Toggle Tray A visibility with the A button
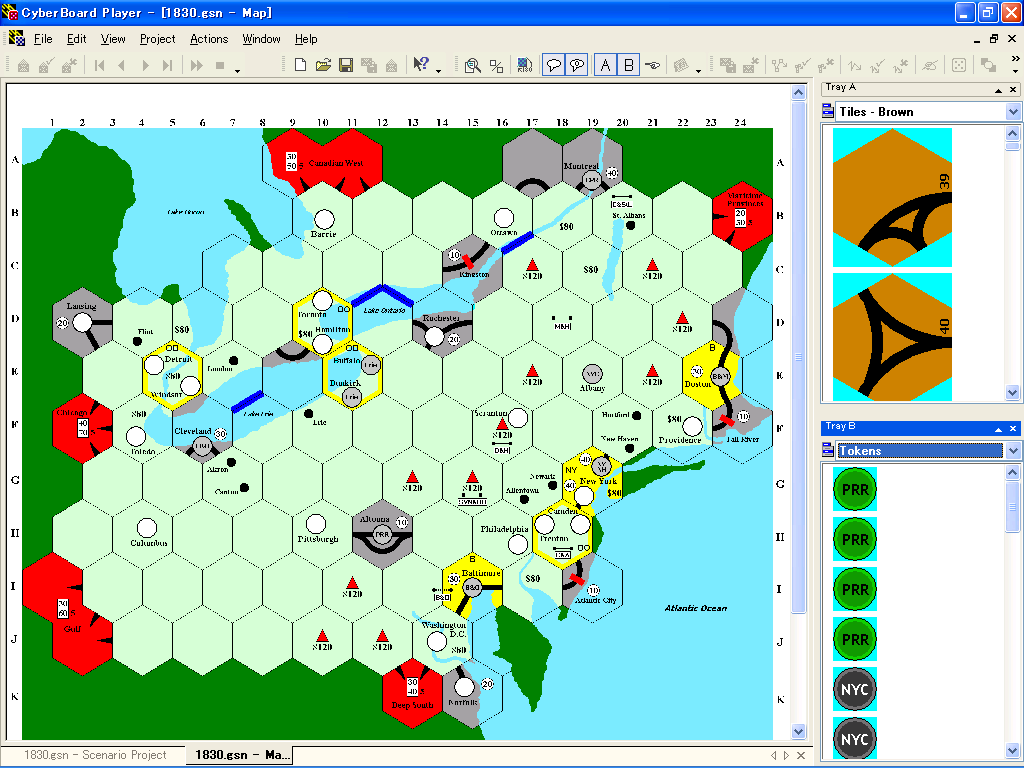Screen dimensions: 1024x768 pyautogui.click(x=605, y=65)
